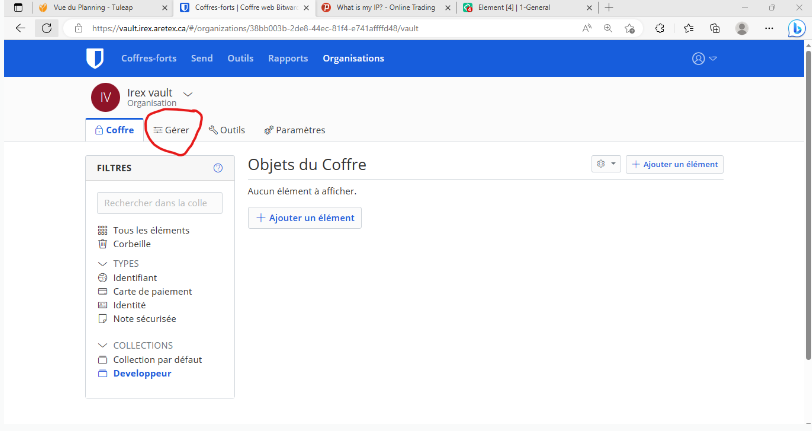
Task: Switch to the Coffre tab
Action: (114, 130)
